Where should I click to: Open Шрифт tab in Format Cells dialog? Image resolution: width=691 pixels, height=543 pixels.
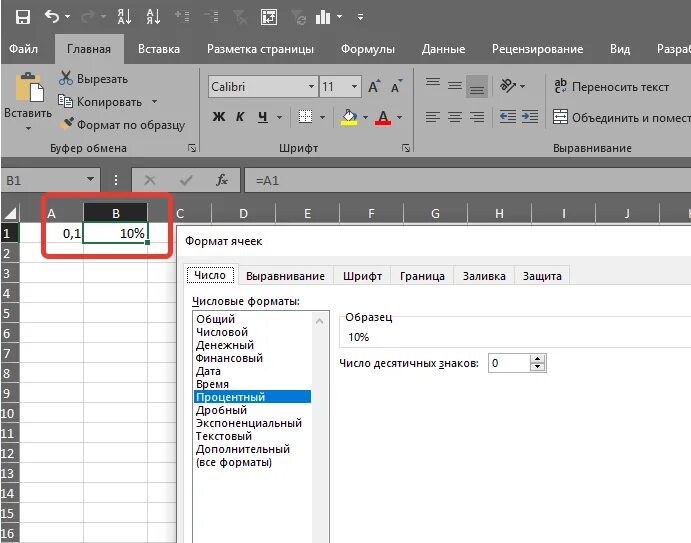362,276
